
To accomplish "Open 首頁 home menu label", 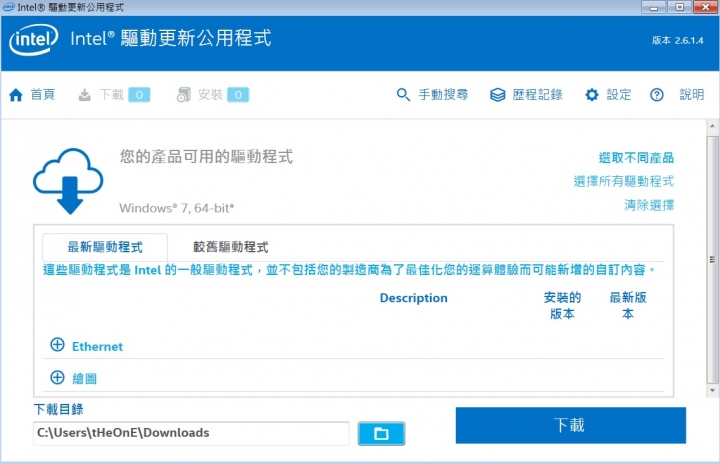I will [43, 95].
